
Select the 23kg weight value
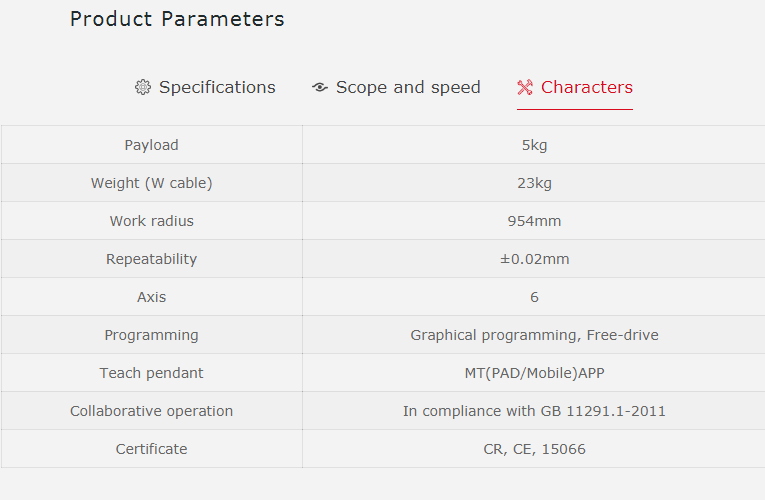pos(534,183)
